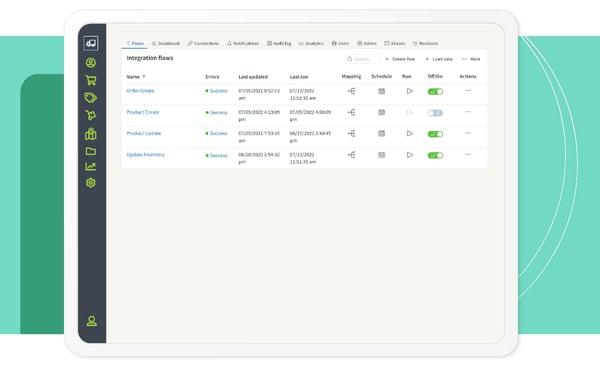This screenshot has width=600, height=386.
Task: View the Success status for Order Create
Action: pyautogui.click(x=216, y=91)
